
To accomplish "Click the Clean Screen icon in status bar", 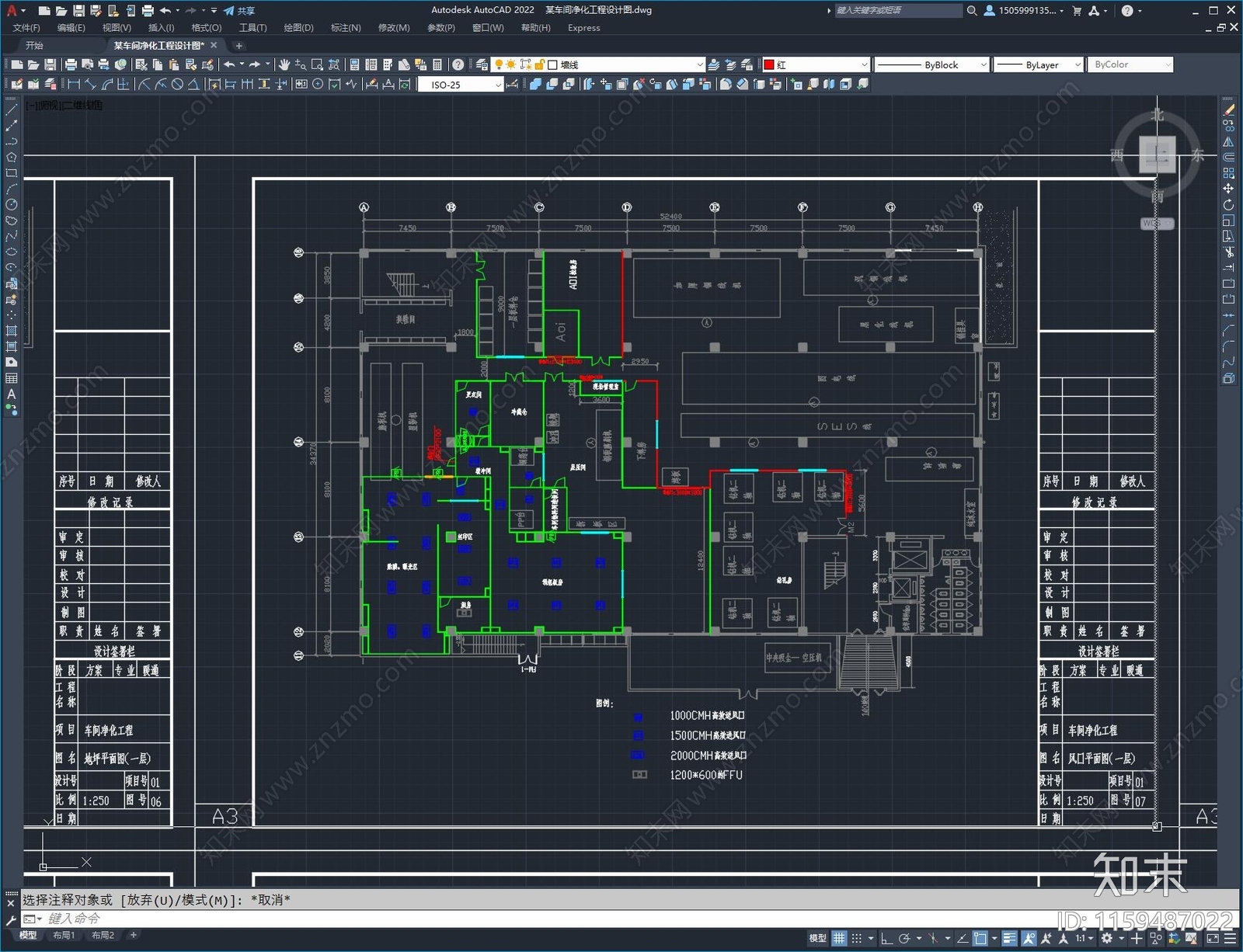I will pos(1213,939).
